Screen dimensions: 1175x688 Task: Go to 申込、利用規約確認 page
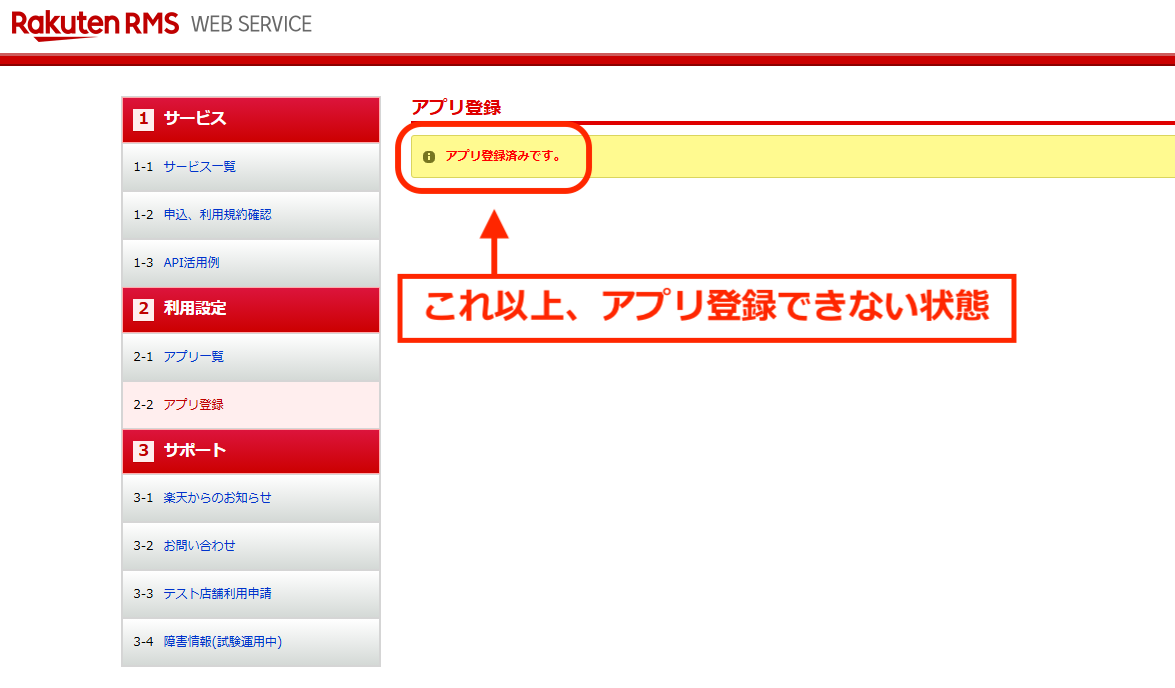(x=217, y=214)
